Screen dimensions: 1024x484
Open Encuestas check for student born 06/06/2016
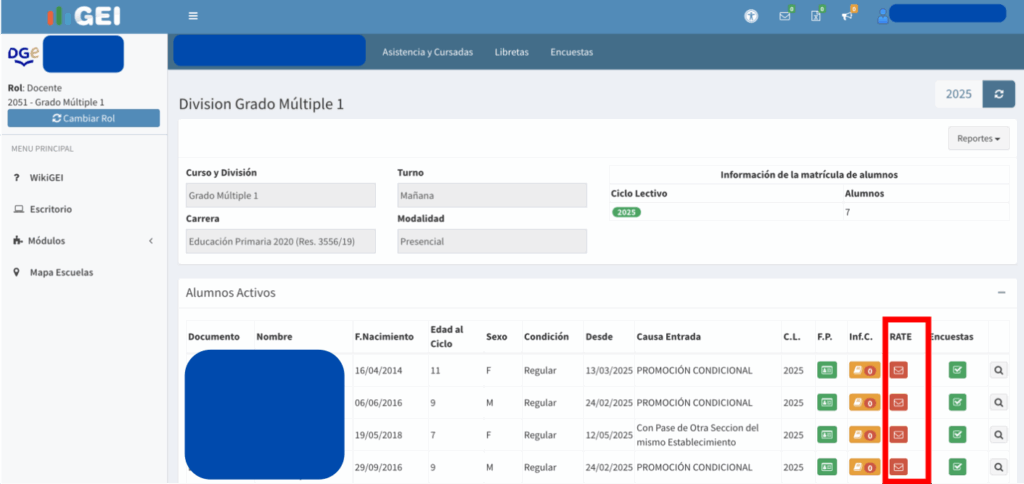click(x=957, y=402)
